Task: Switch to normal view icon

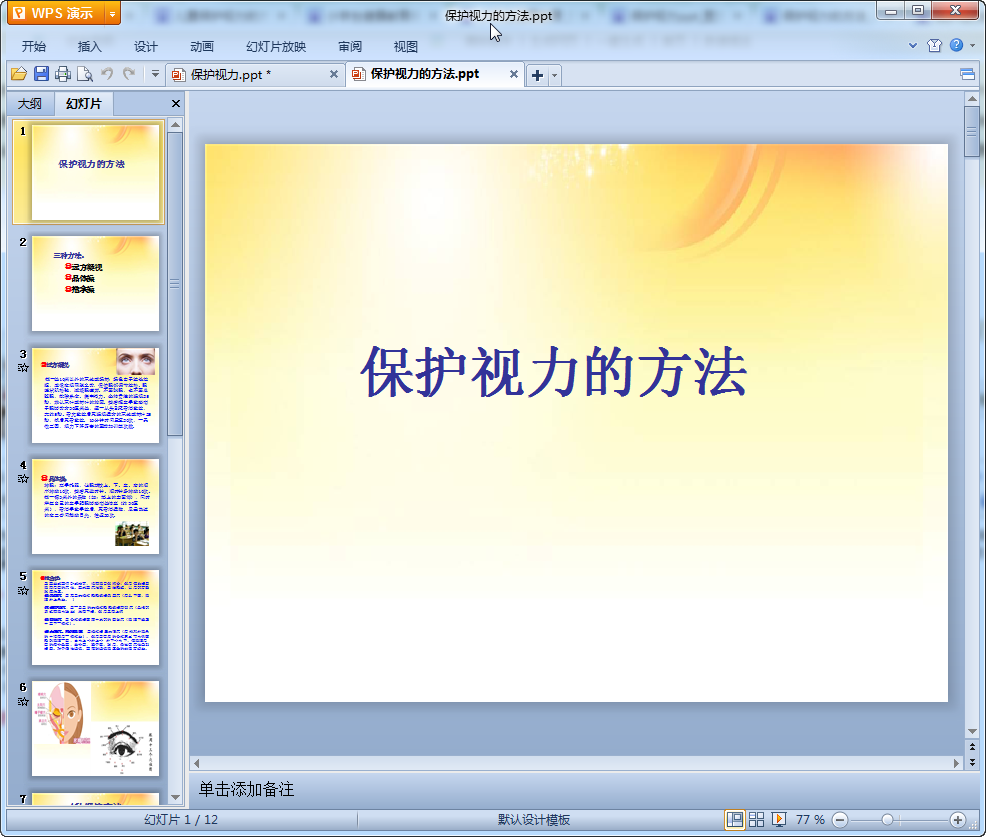Action: (x=734, y=819)
